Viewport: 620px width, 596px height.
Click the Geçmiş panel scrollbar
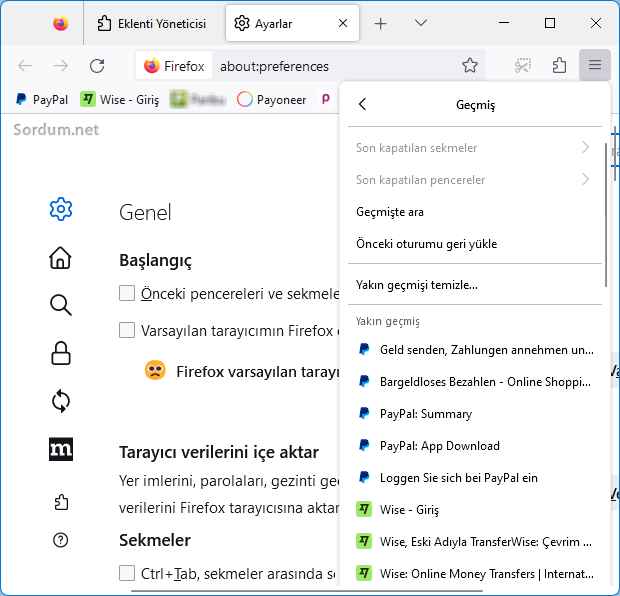click(606, 215)
